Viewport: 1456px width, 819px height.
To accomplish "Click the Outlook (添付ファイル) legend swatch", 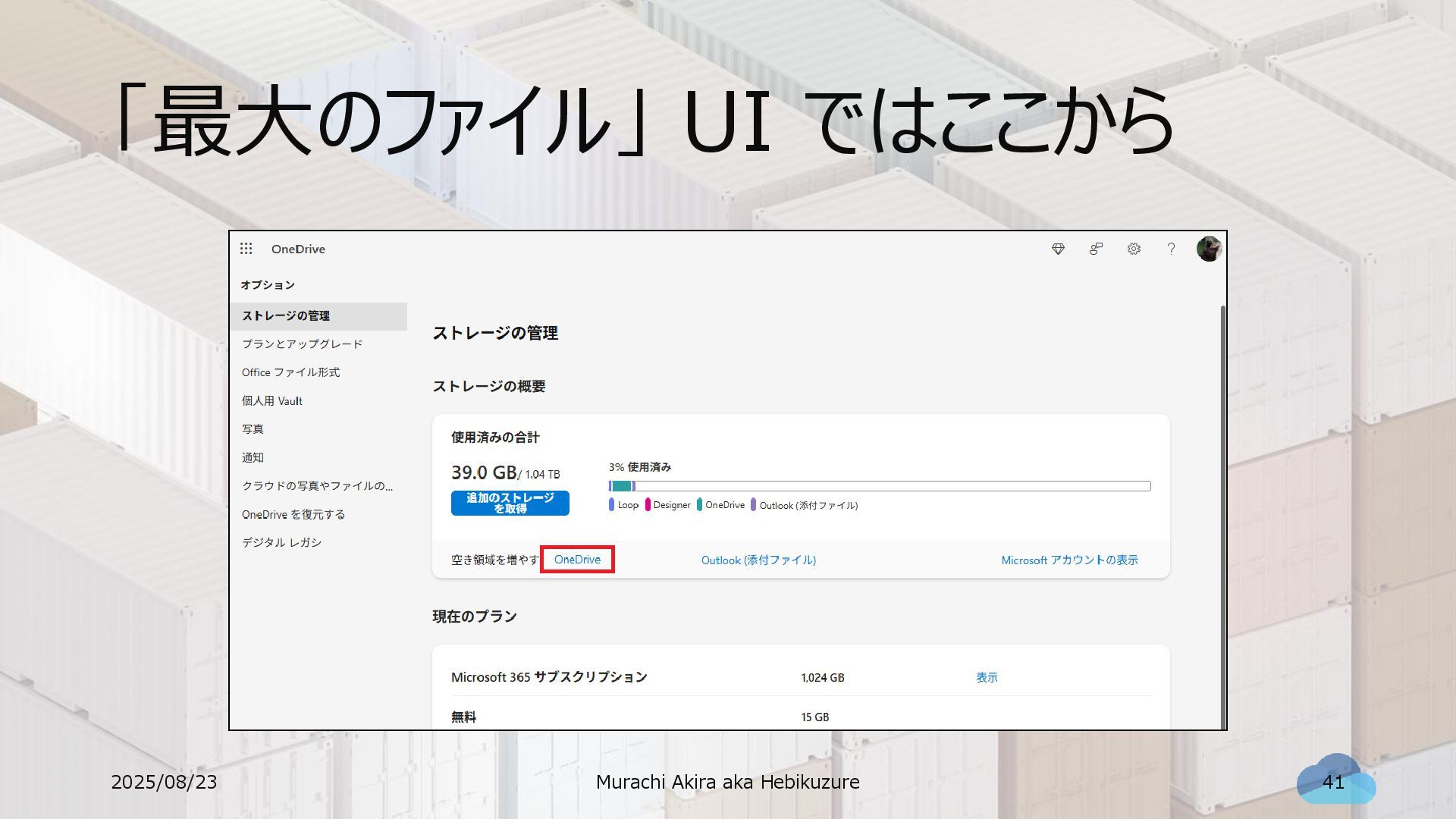I will [x=753, y=505].
